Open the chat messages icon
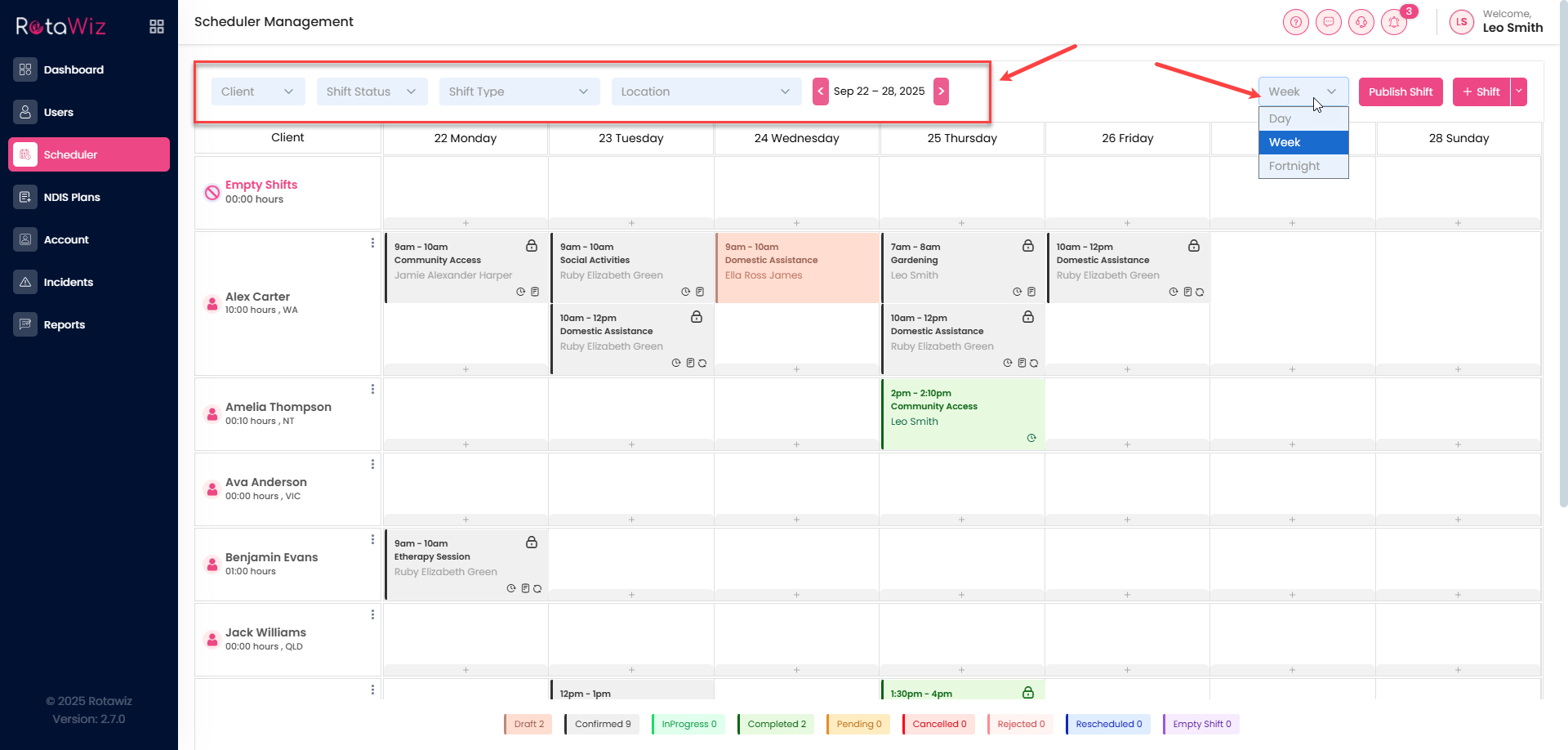This screenshot has width=1568, height=750. click(x=1329, y=22)
